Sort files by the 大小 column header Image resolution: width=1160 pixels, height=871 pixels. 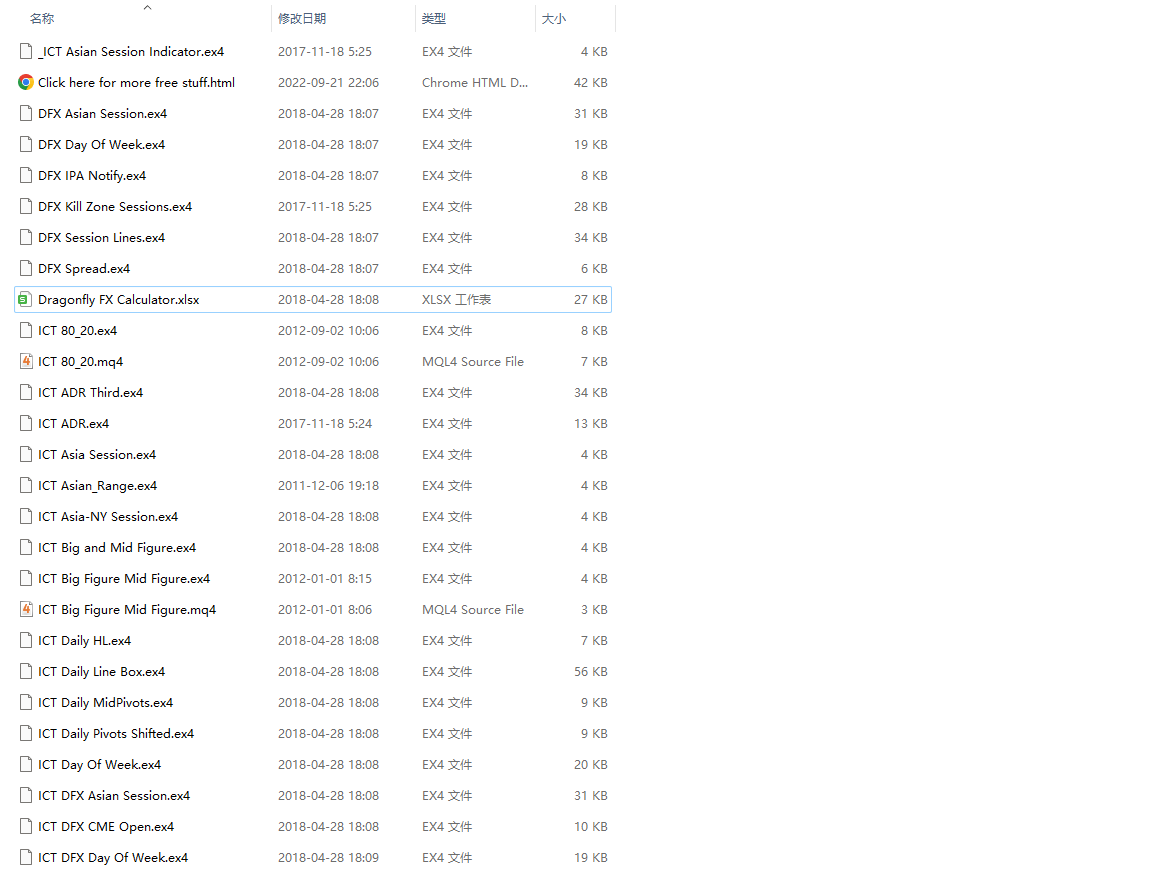pos(553,19)
